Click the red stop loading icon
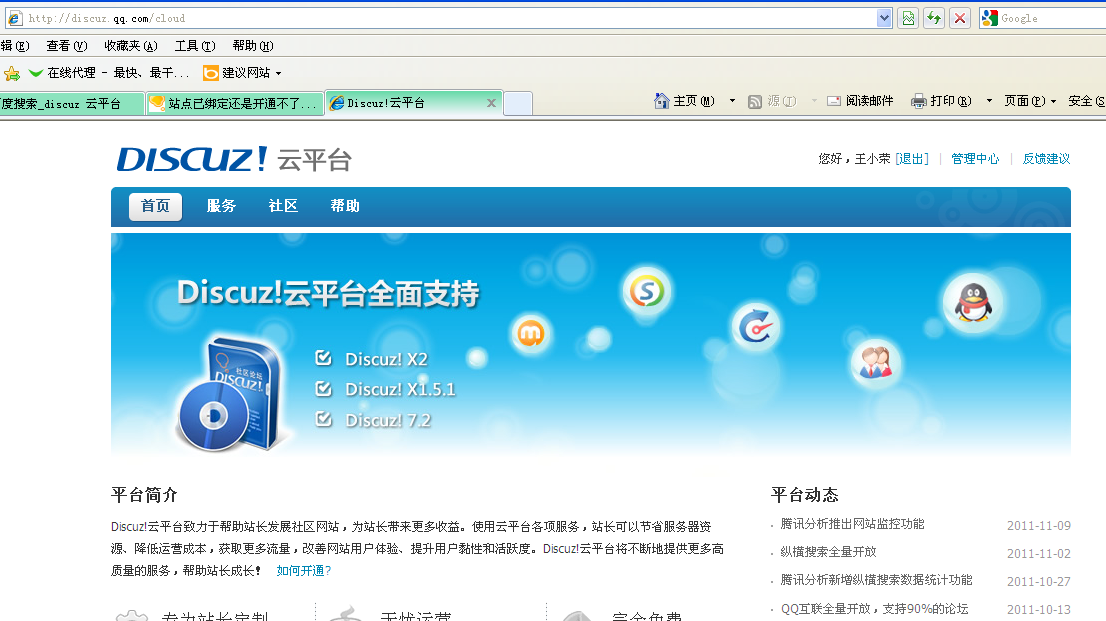The width and height of the screenshot is (1106, 621). coord(959,18)
